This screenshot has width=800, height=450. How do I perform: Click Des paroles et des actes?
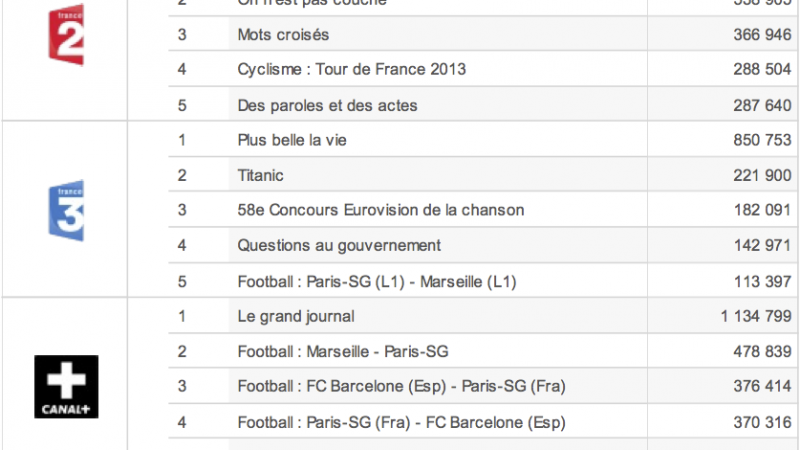point(328,105)
